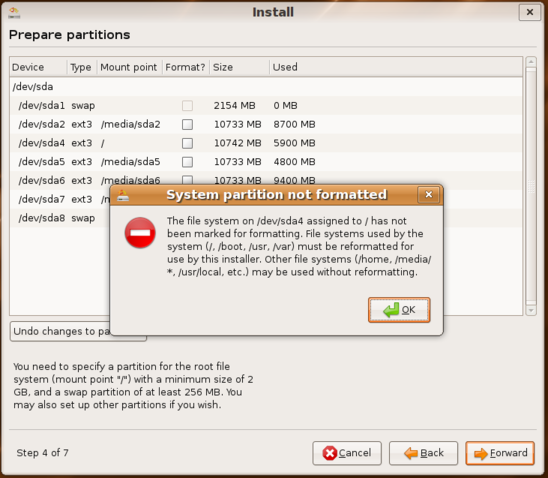
Task: Click the Size column header
Action: (x=239, y=67)
